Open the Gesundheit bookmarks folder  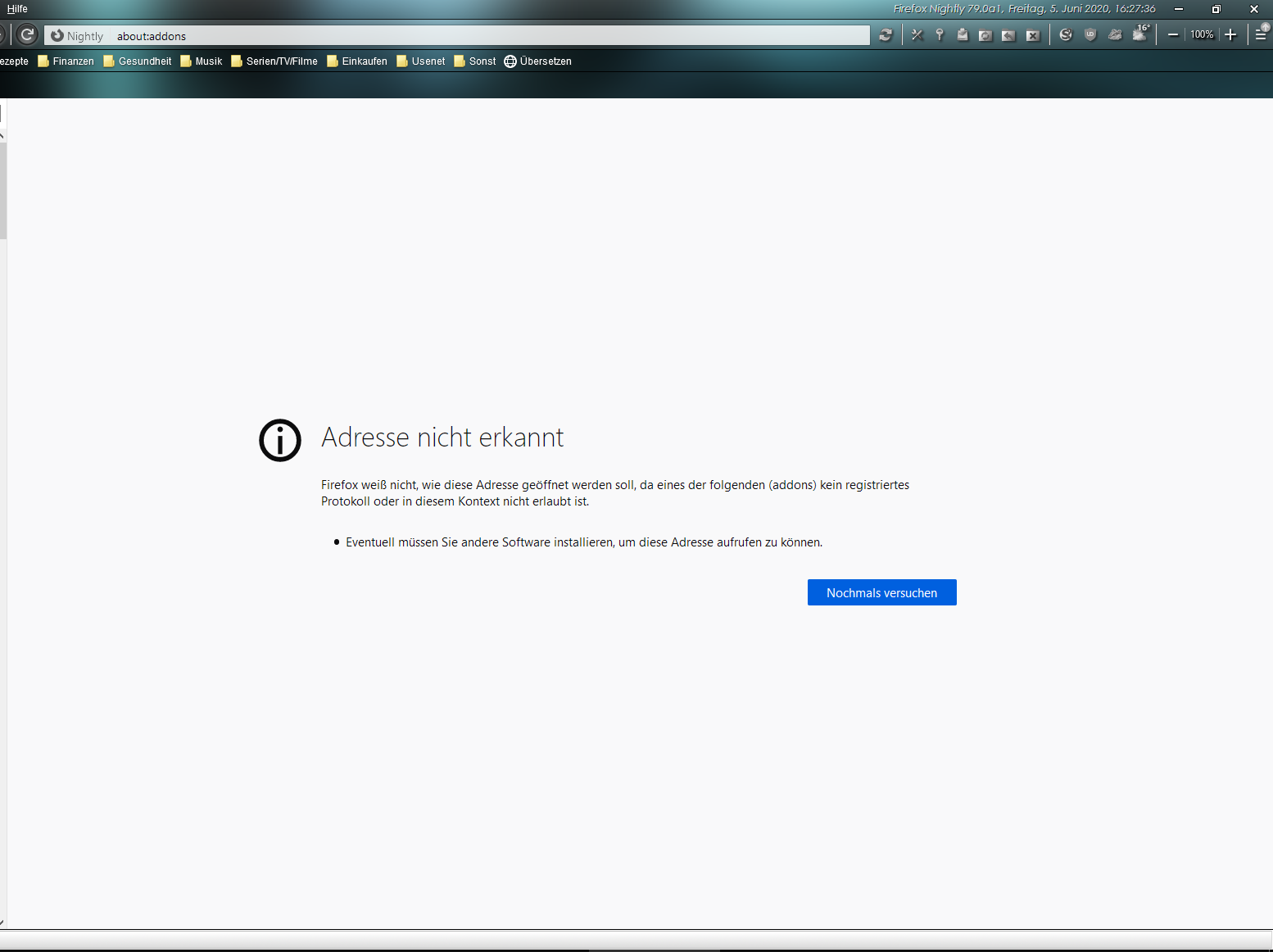click(138, 61)
